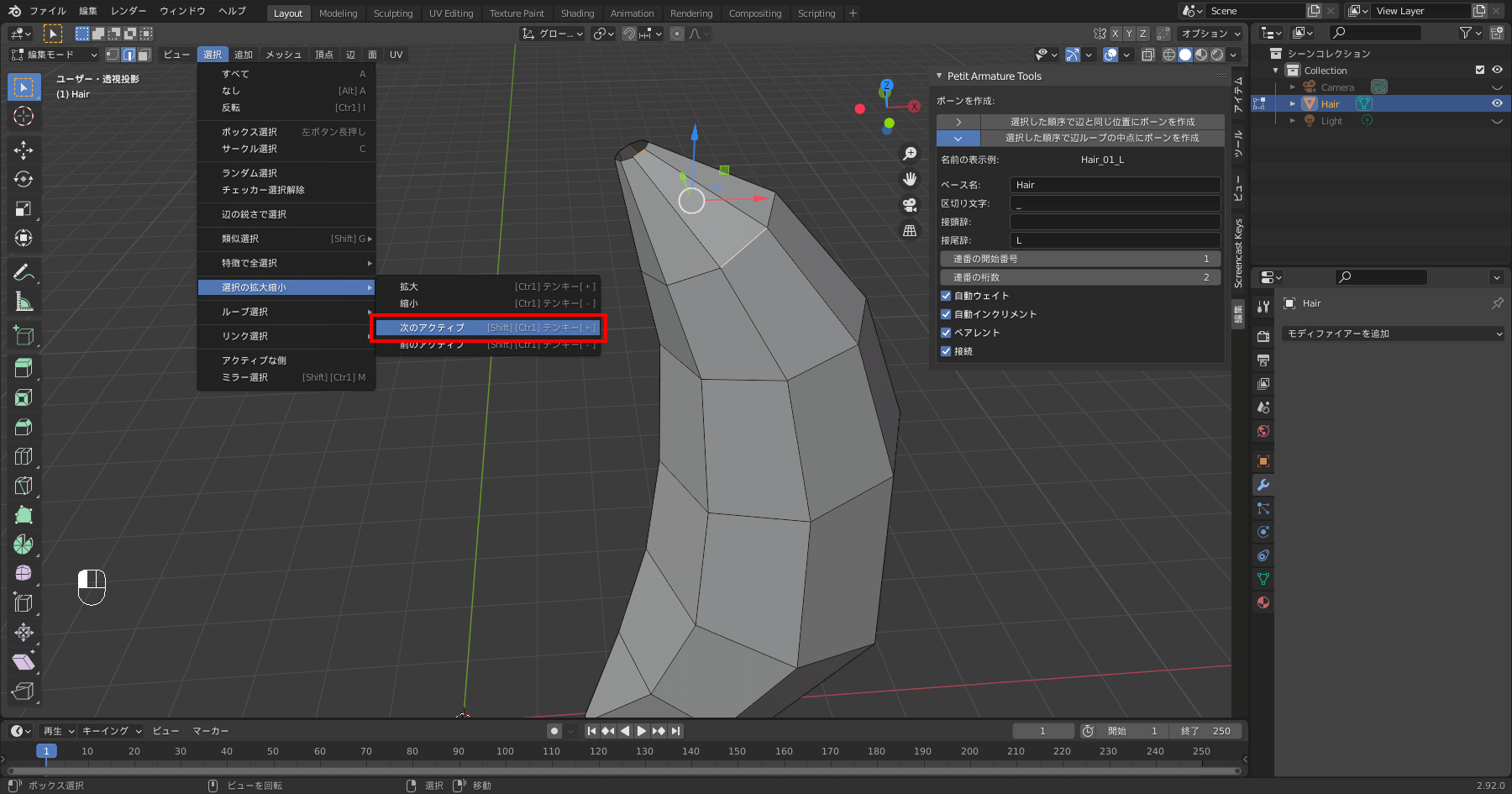The height and width of the screenshot is (794, 1512).
Task: Click the zoom magnifier viewport icon
Action: click(x=910, y=154)
